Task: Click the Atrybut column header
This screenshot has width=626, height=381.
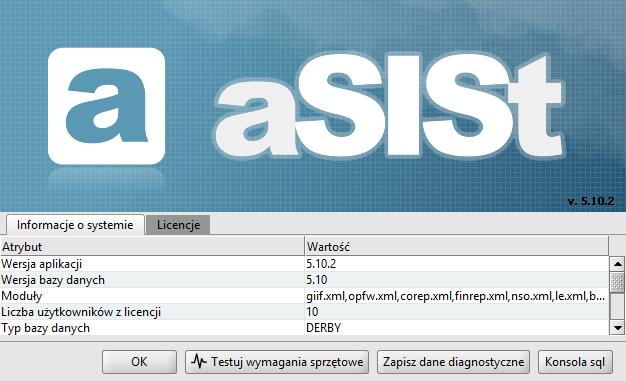Action: (x=152, y=247)
